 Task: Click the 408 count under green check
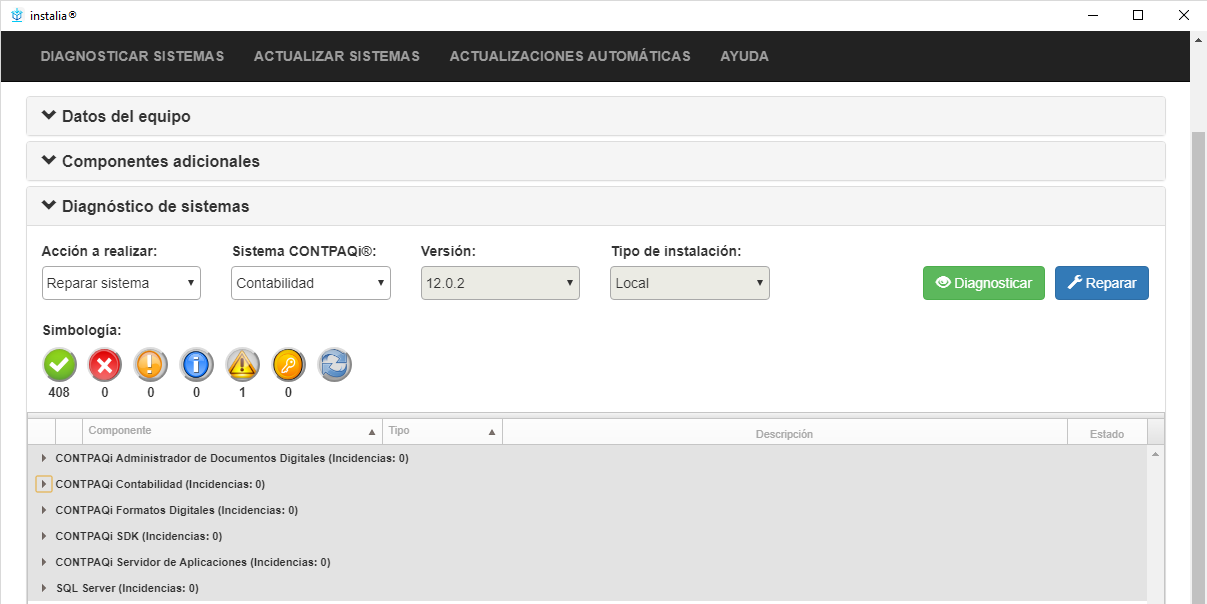(x=59, y=393)
